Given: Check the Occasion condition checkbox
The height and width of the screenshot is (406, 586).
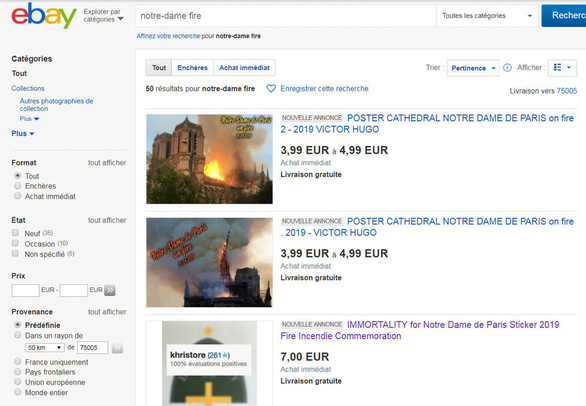Looking at the screenshot, I should click(15, 243).
